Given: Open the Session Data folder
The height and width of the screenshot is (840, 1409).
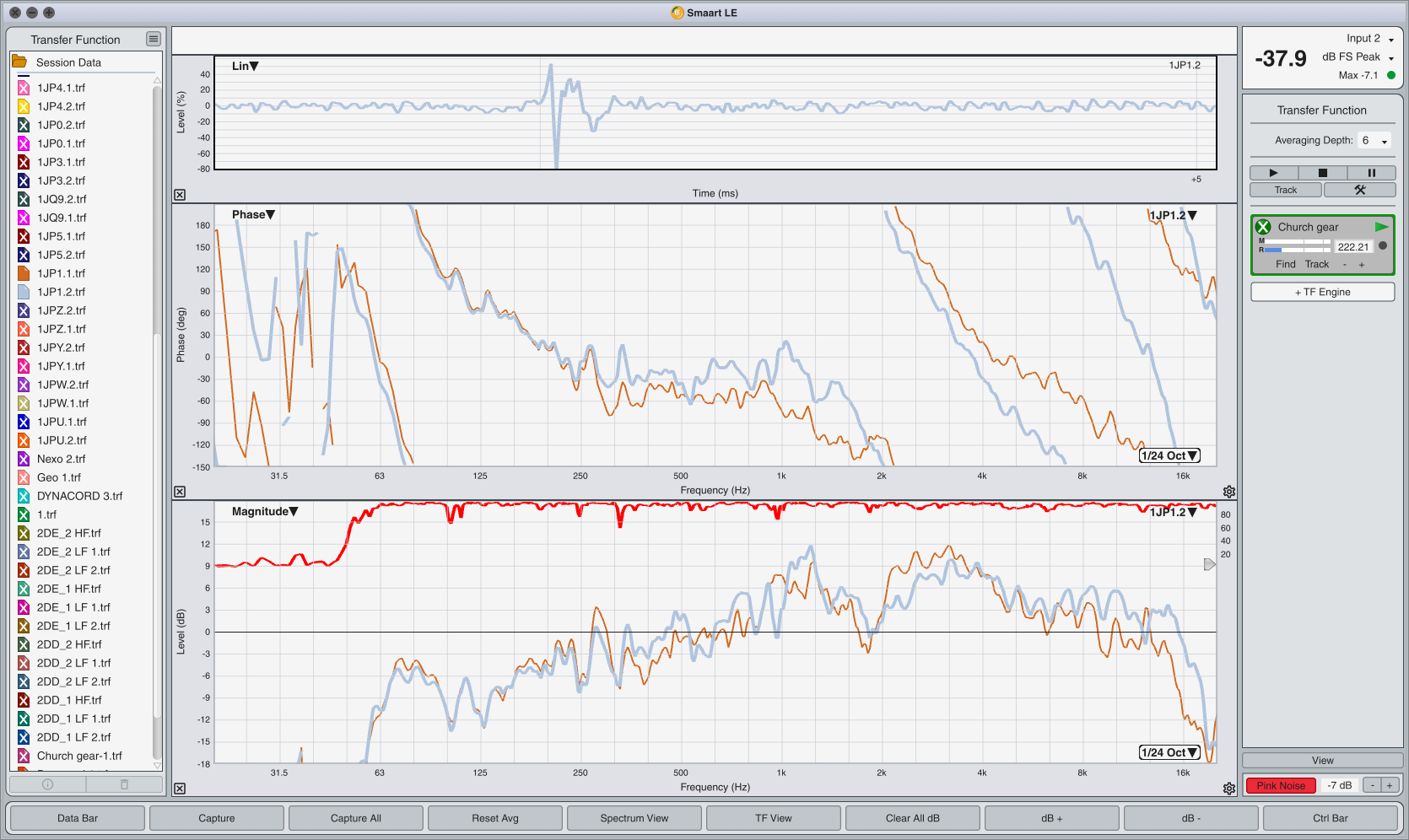Looking at the screenshot, I should point(19,62).
